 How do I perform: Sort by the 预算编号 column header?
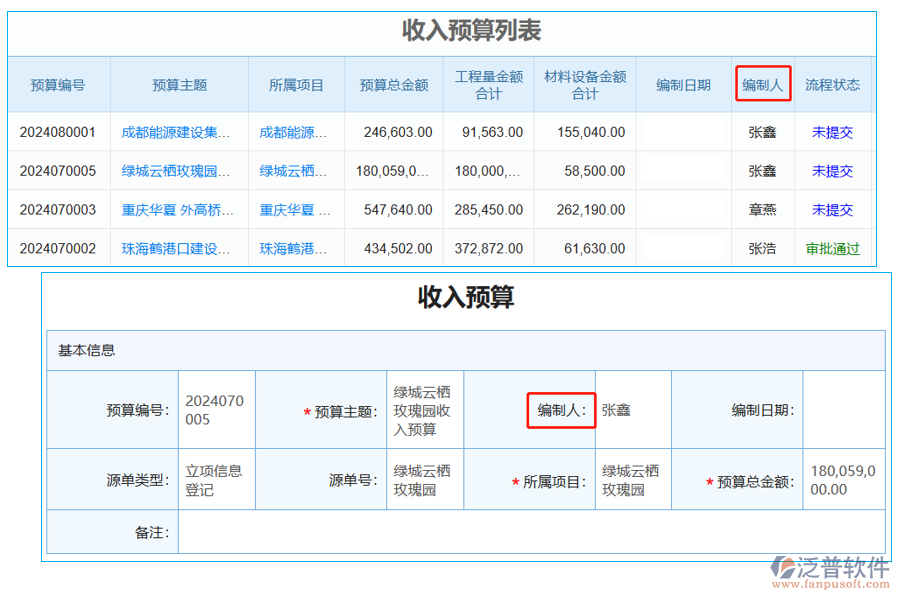(57, 85)
